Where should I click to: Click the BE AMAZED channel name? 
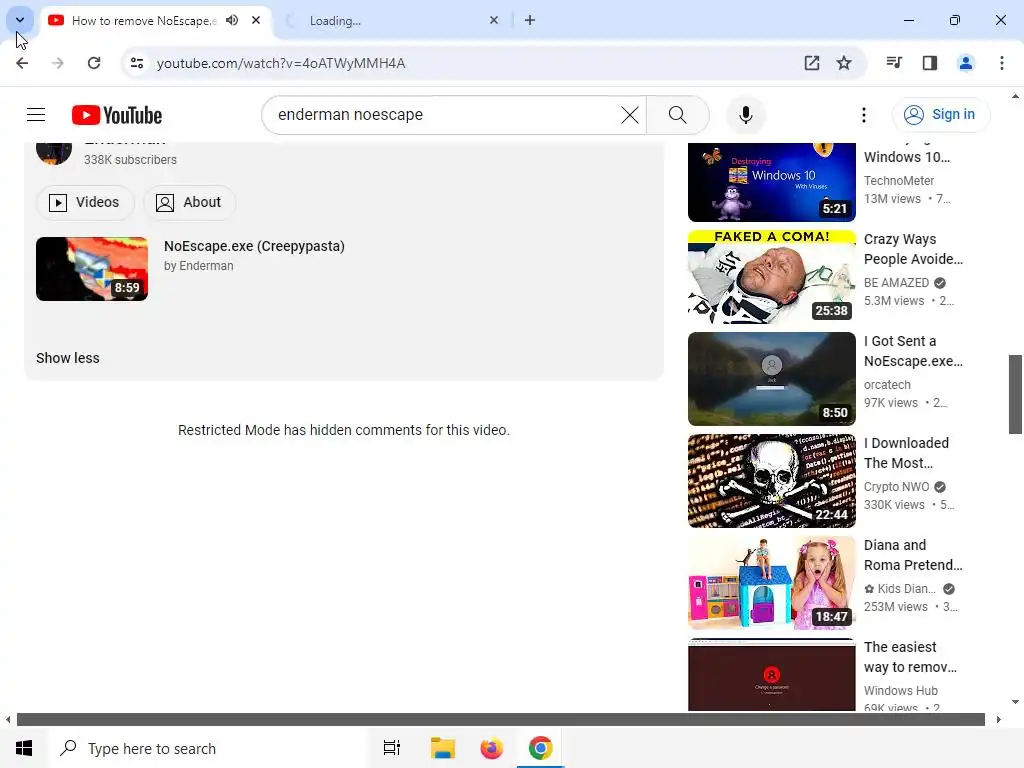point(896,283)
